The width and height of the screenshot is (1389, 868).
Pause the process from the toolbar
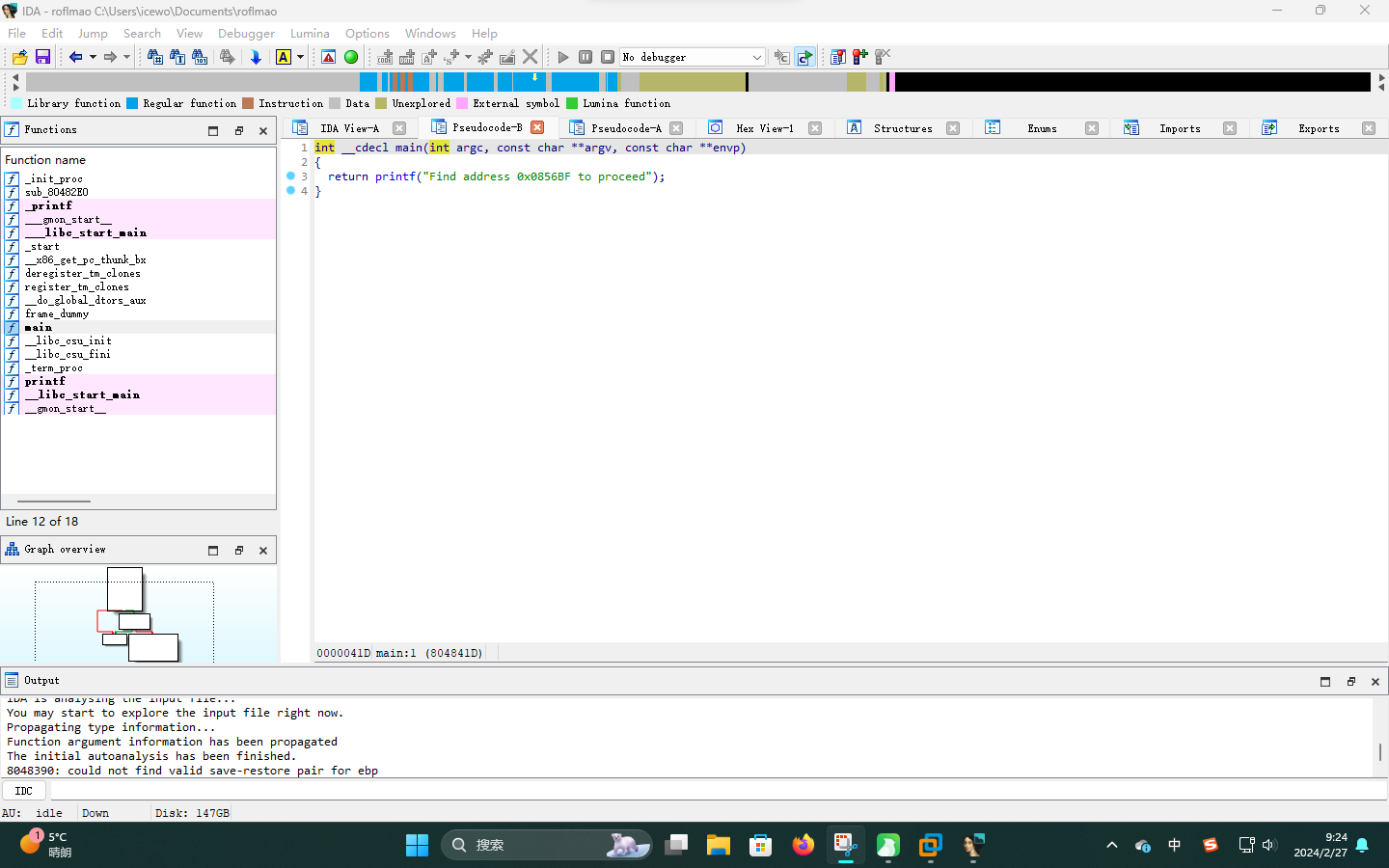tap(586, 57)
